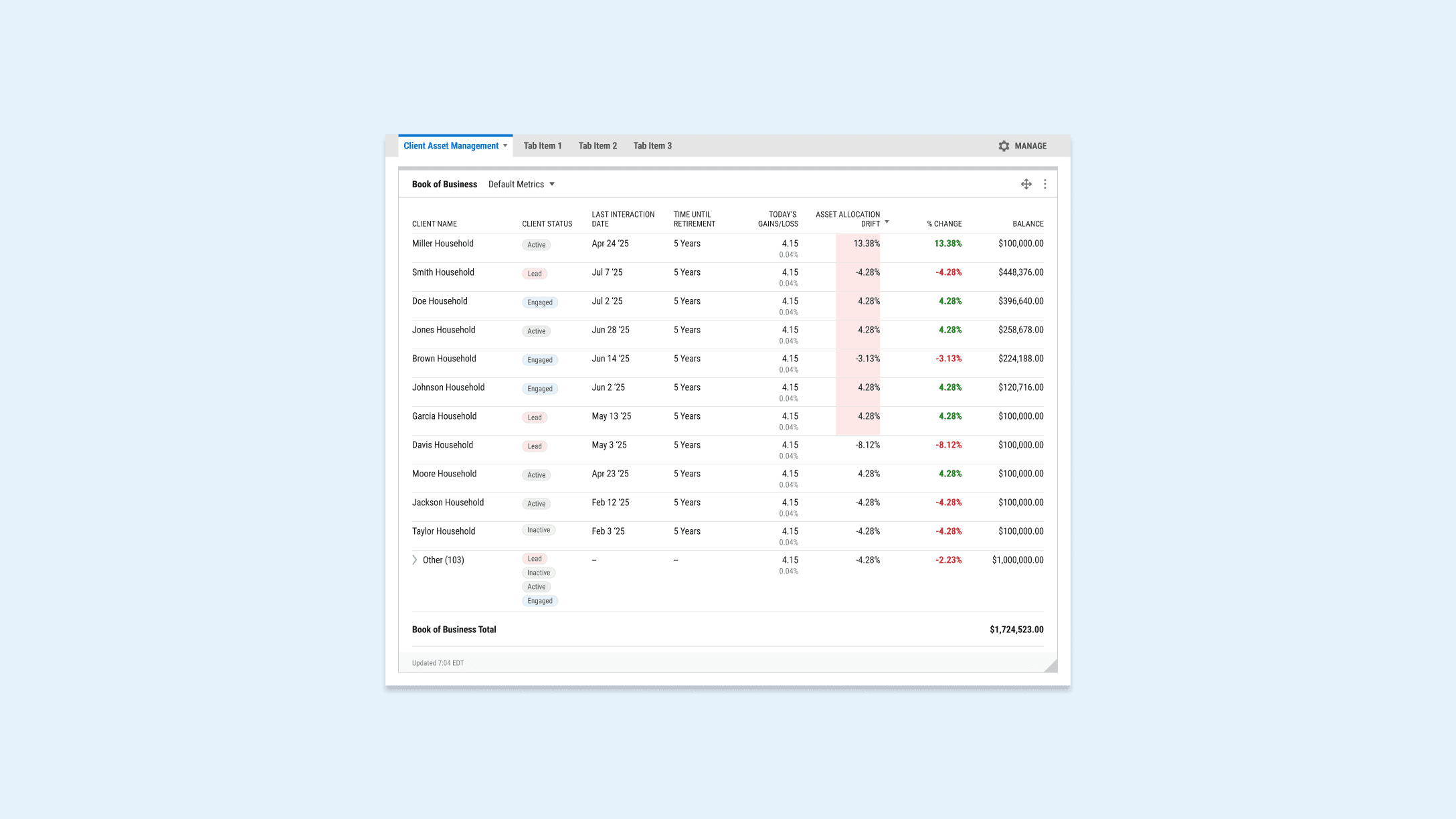
Task: Open the Miller Household row
Action: 442,244
